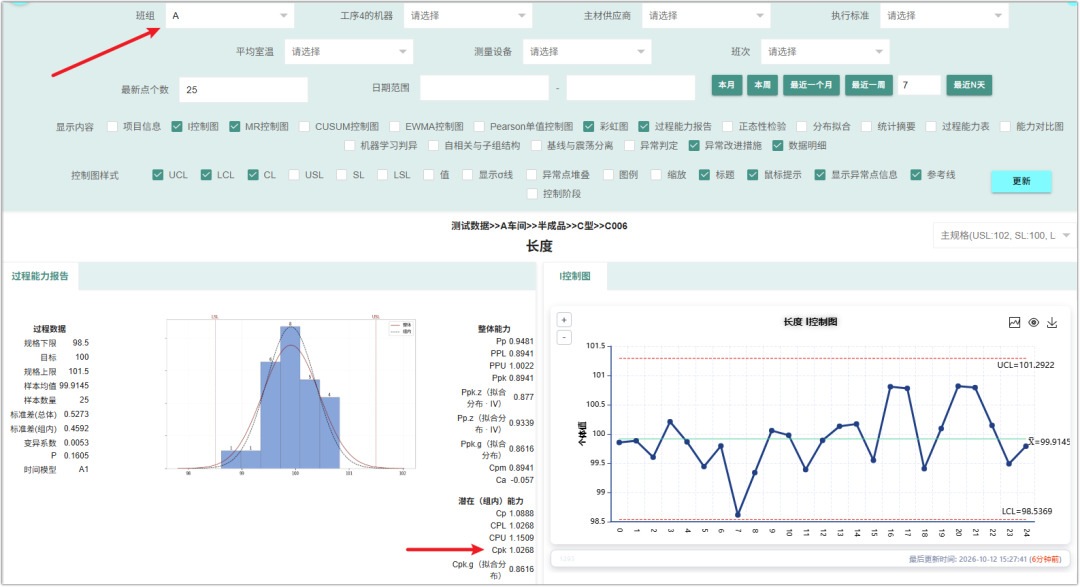Open the 主材供应商 selector

click(x=706, y=16)
